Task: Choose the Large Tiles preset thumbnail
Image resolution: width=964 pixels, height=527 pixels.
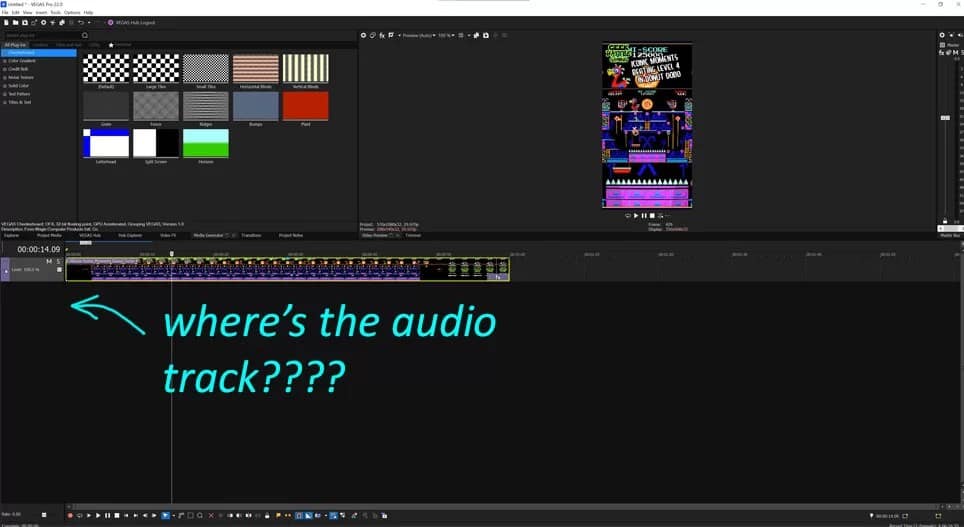Action: [x=156, y=68]
